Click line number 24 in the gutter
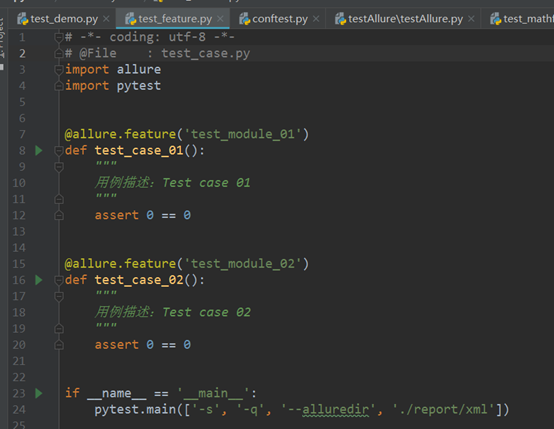The height and width of the screenshot is (429, 554). coord(19,410)
